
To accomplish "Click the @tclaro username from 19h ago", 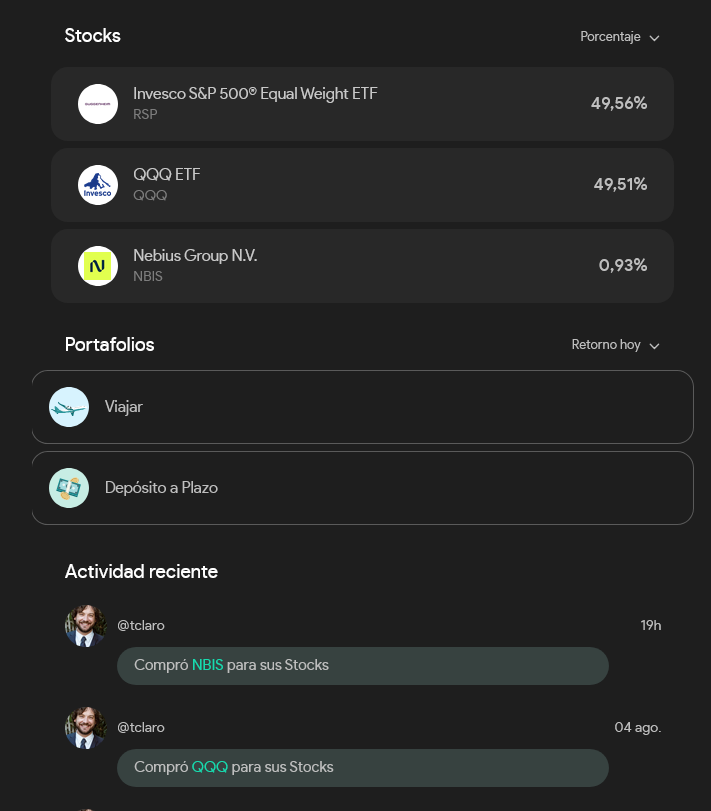I will coord(141,625).
